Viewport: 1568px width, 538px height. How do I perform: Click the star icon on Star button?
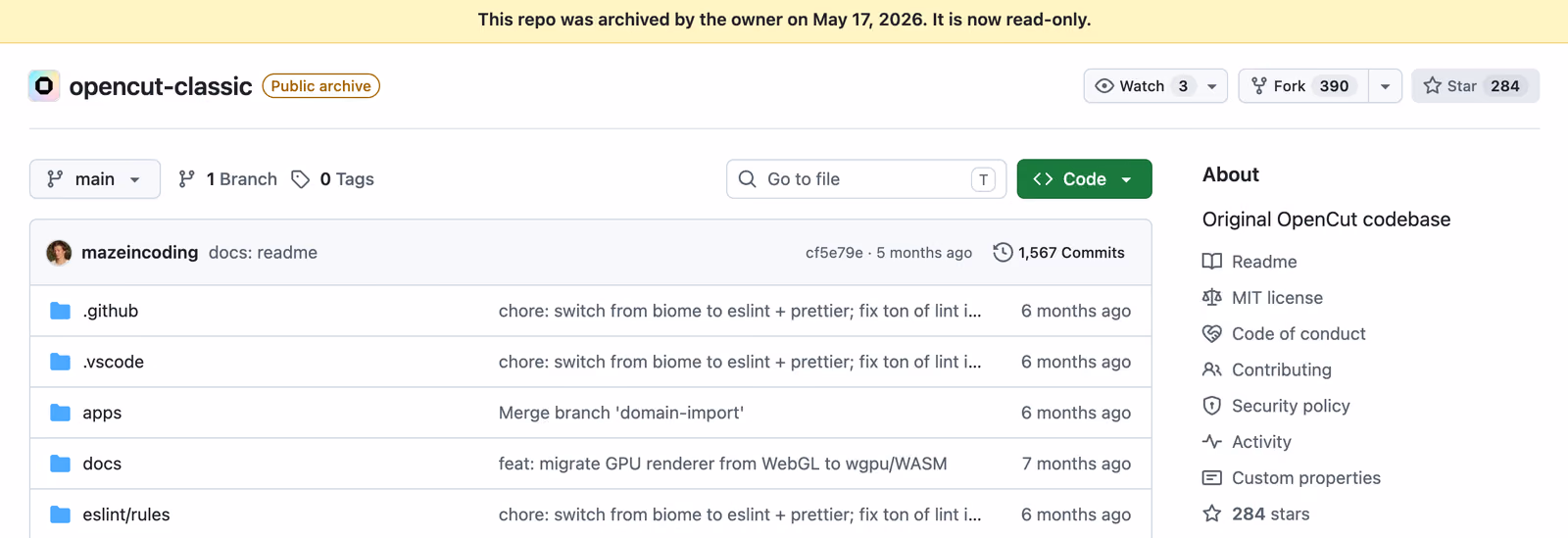pyautogui.click(x=1432, y=86)
